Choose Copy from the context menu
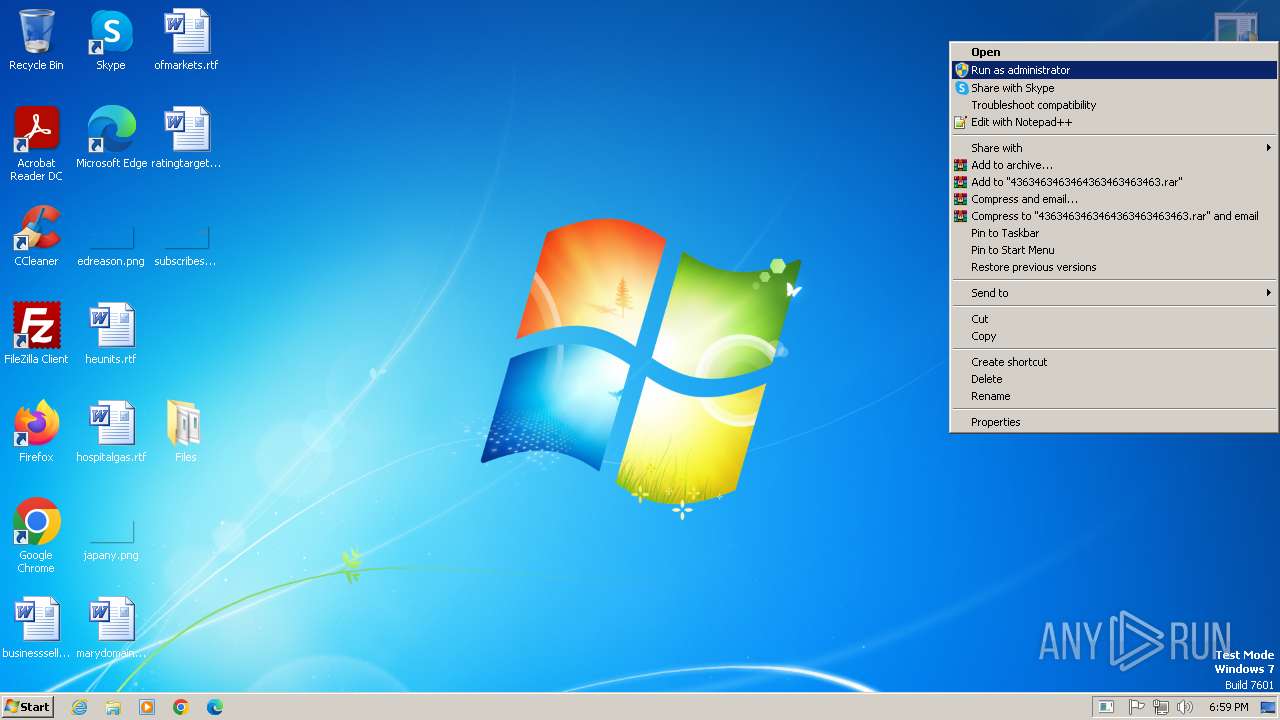This screenshot has height=720, width=1280. [x=1114, y=336]
